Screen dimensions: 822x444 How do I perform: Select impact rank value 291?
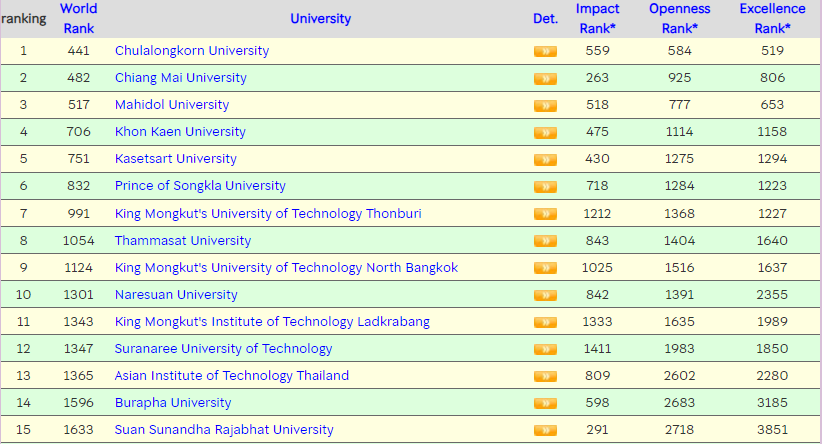[x=597, y=430]
